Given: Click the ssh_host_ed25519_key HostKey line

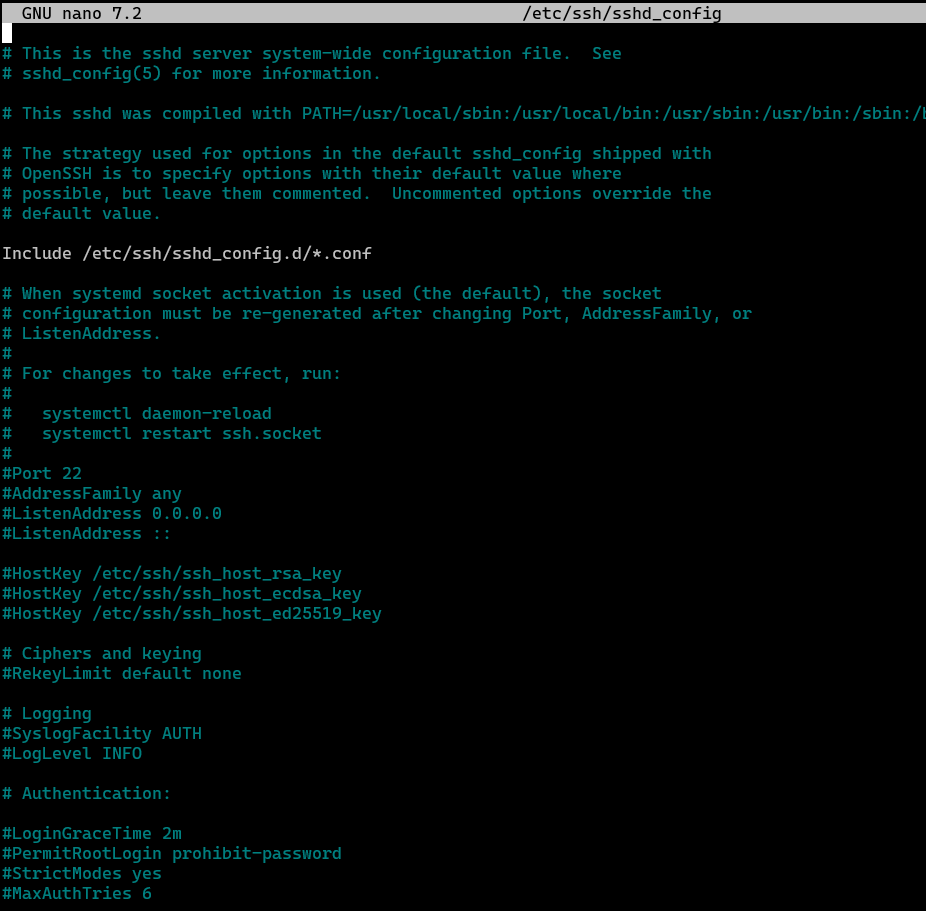Looking at the screenshot, I should [x=190, y=613].
